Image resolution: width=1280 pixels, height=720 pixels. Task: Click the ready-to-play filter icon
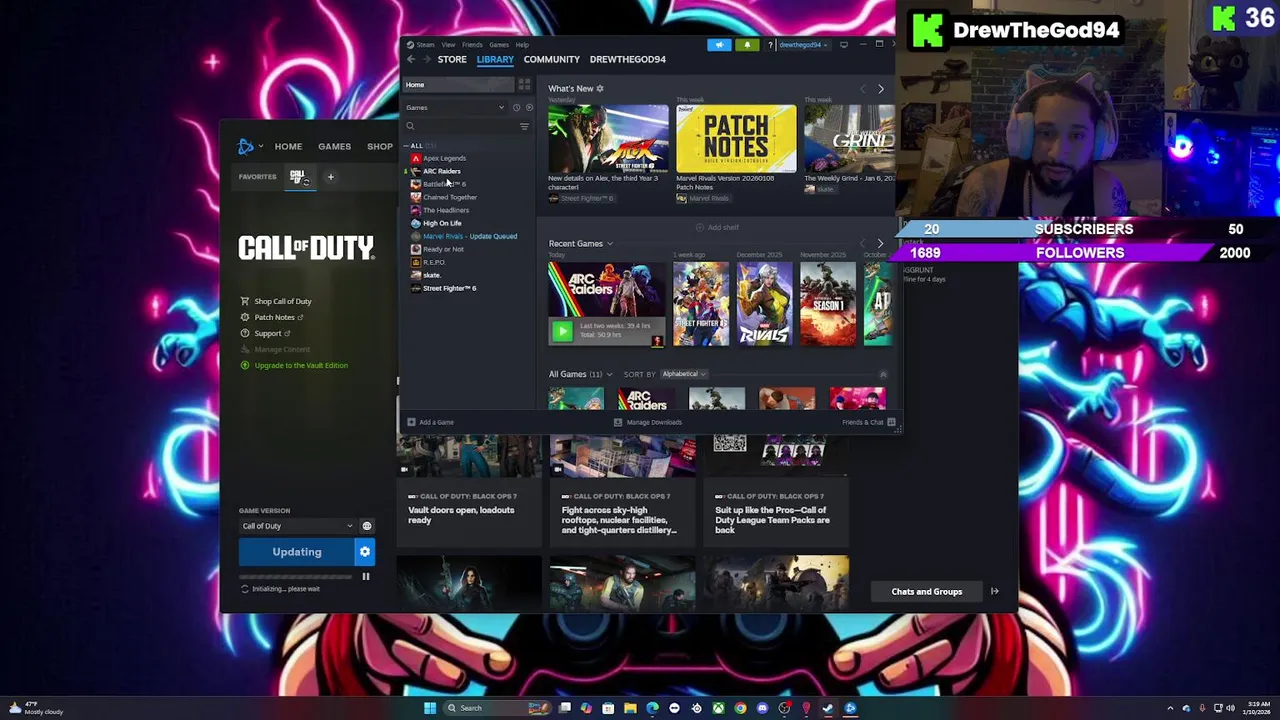(529, 108)
